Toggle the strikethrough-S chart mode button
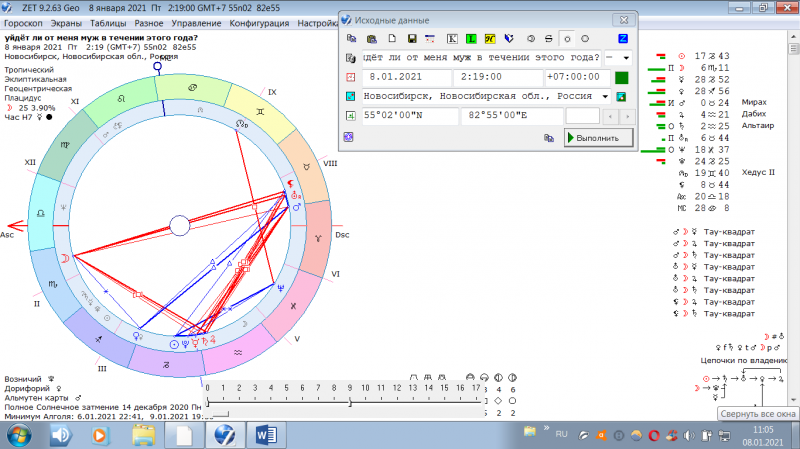 (547, 38)
